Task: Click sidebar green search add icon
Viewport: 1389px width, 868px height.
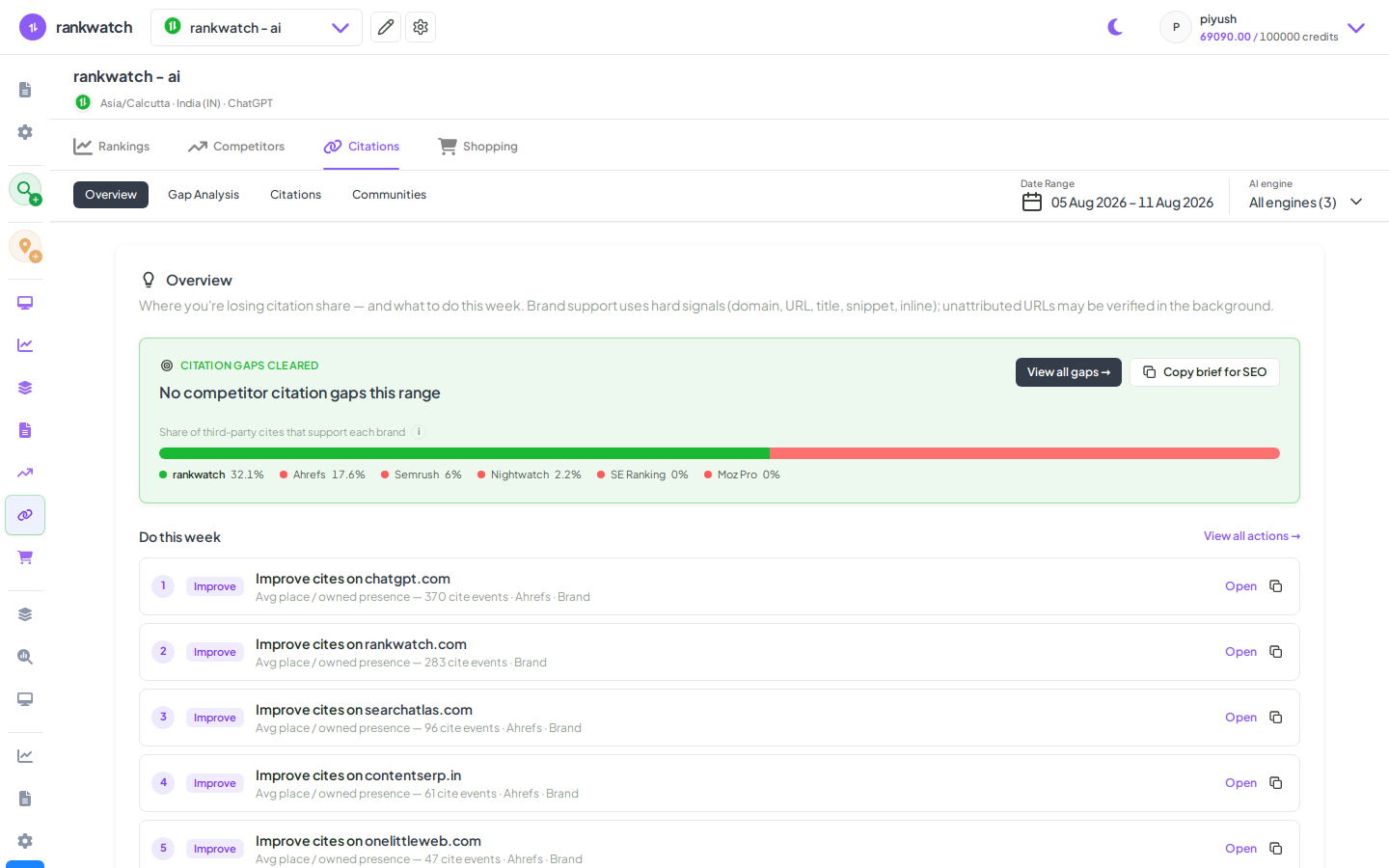Action: tap(25, 189)
